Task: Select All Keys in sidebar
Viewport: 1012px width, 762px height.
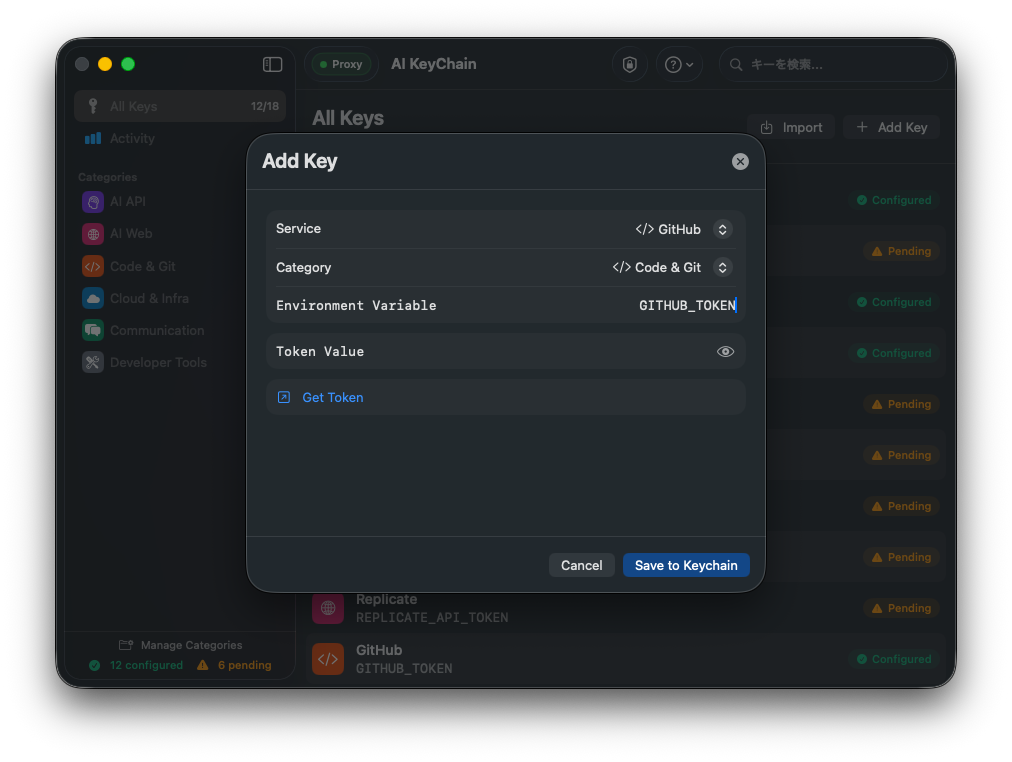Action: tap(180, 106)
